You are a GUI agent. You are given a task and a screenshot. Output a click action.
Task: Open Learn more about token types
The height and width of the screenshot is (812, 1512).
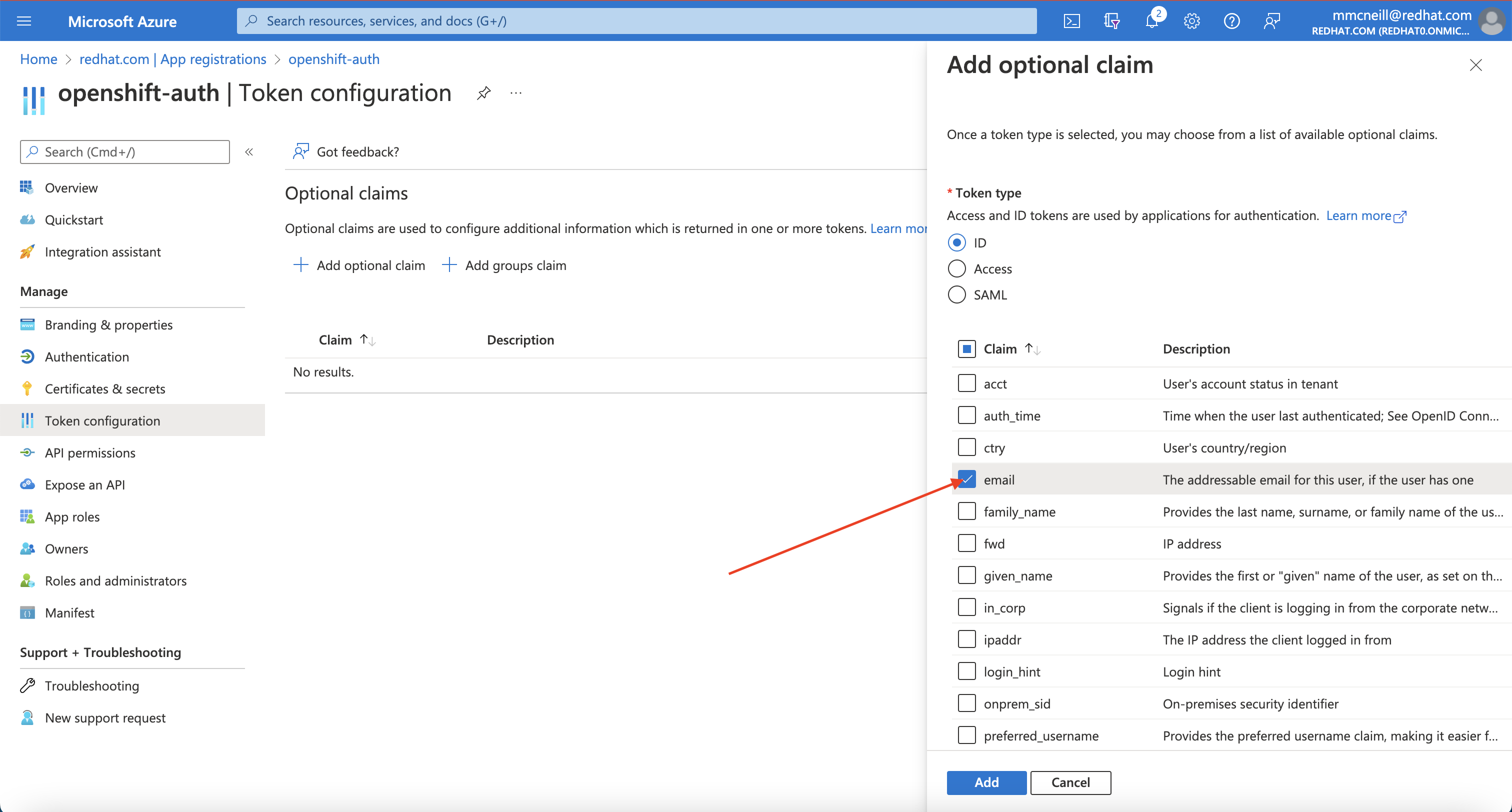[1360, 215]
